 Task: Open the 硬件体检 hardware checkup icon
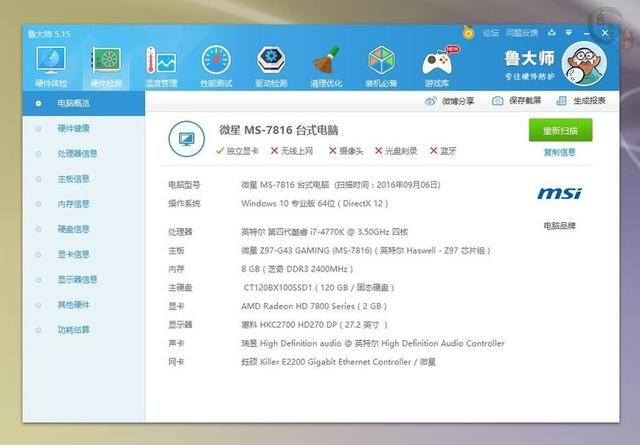[51, 66]
